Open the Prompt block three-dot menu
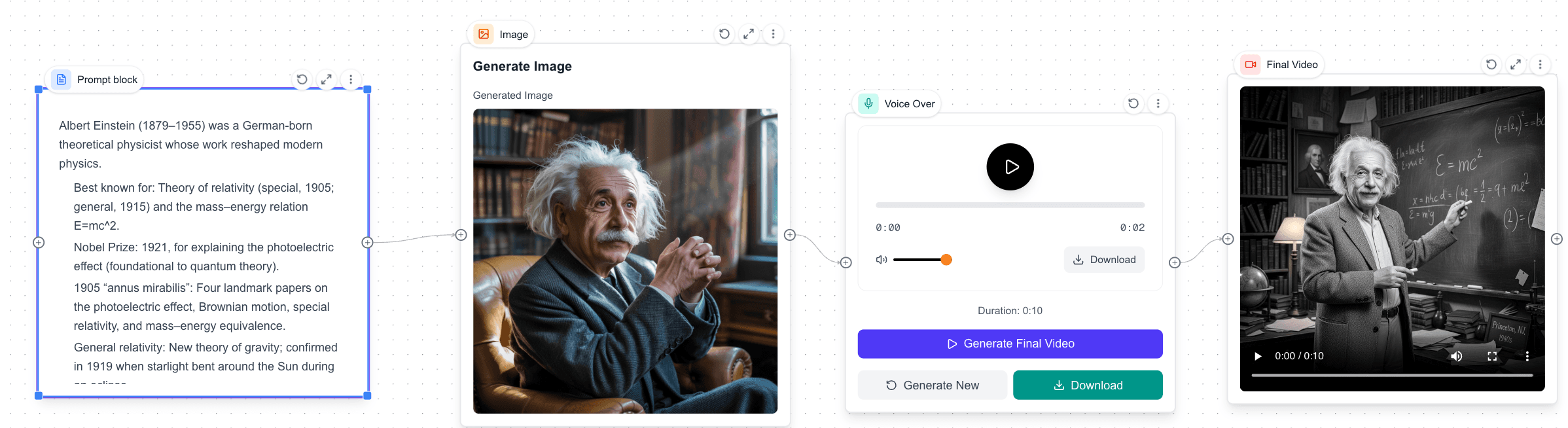The height and width of the screenshot is (428, 1568). point(351,79)
